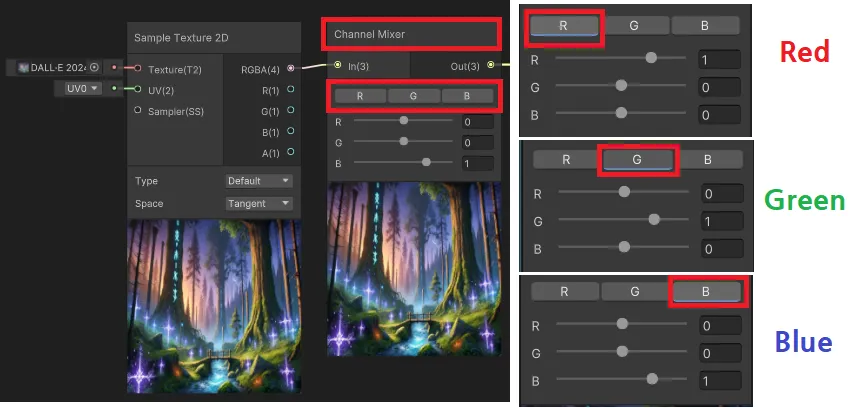Image resolution: width=856 pixels, height=408 pixels.
Task: Select the G tab in the Green panel
Action: point(637,160)
